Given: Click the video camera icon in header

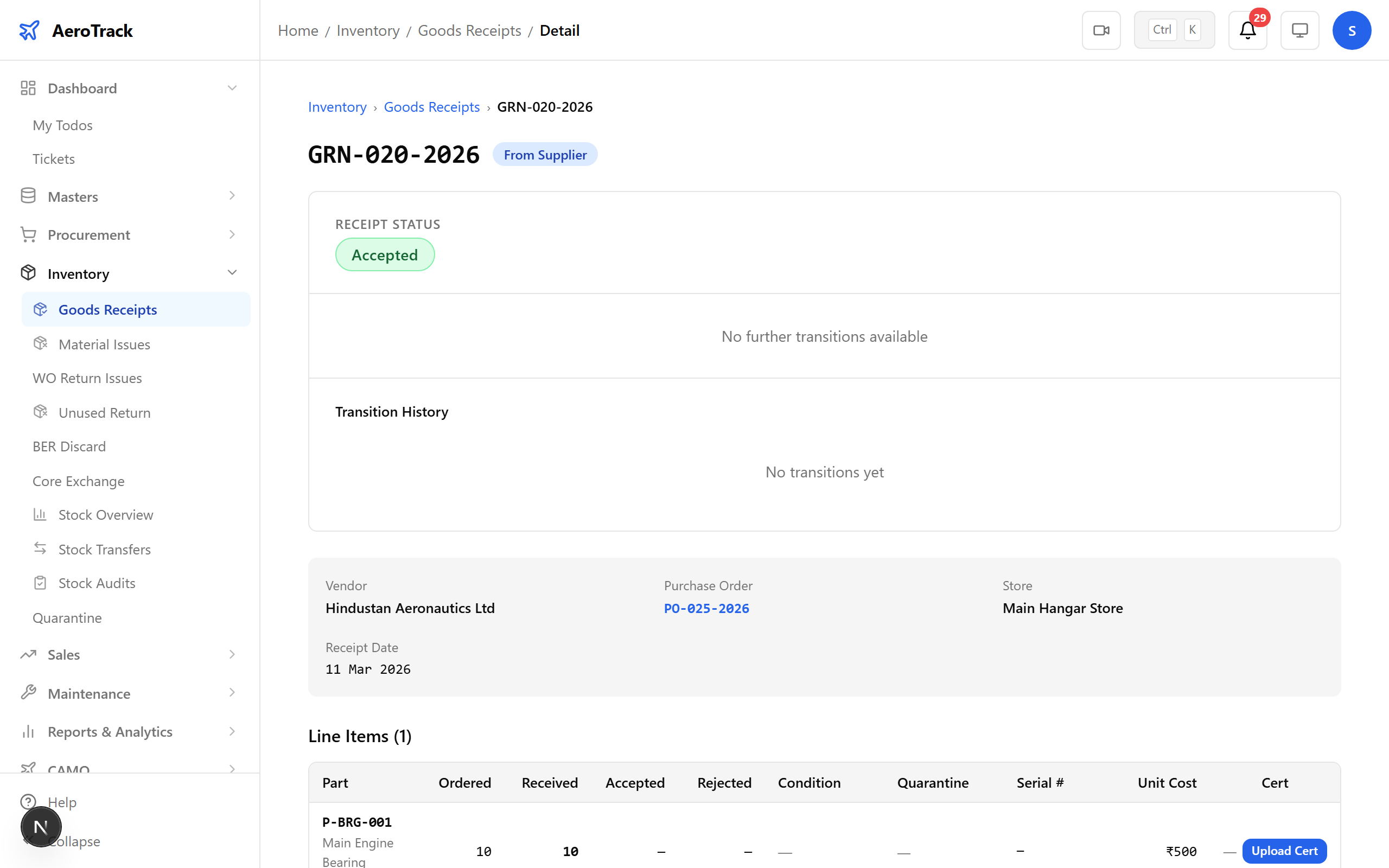Looking at the screenshot, I should [1101, 30].
